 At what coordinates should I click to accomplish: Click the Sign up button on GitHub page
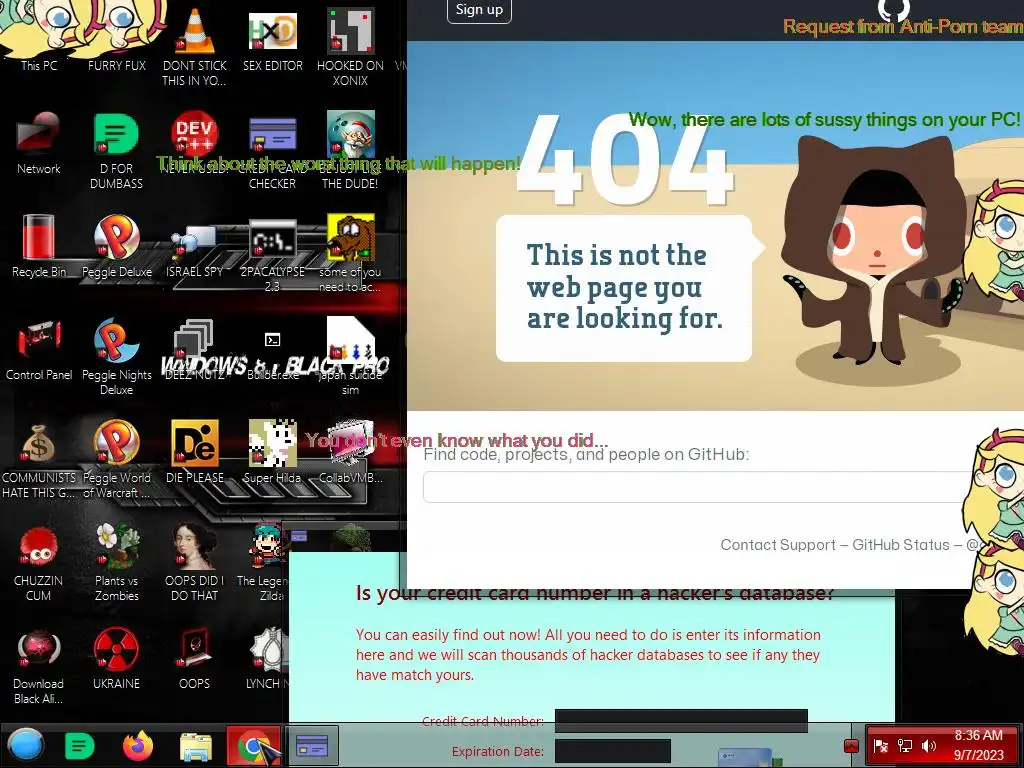[x=479, y=9]
